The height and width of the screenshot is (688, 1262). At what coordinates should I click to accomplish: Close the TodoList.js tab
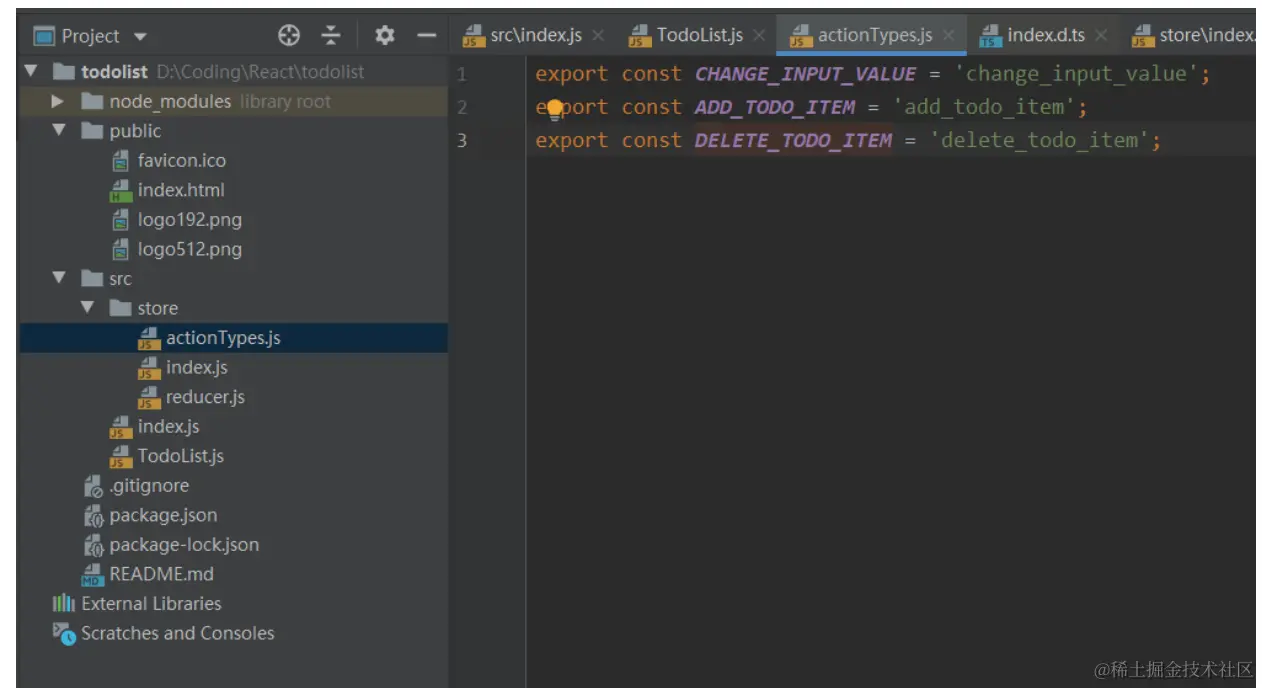click(759, 36)
